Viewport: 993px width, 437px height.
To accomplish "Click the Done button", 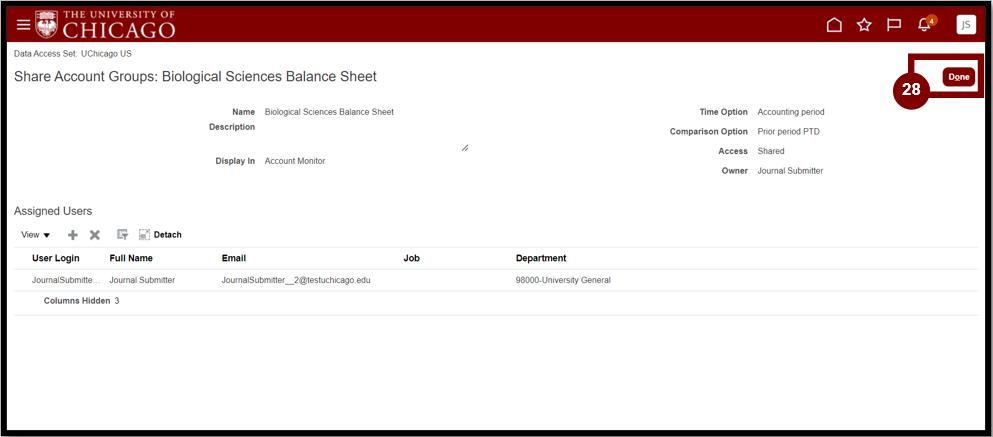I will [x=959, y=77].
